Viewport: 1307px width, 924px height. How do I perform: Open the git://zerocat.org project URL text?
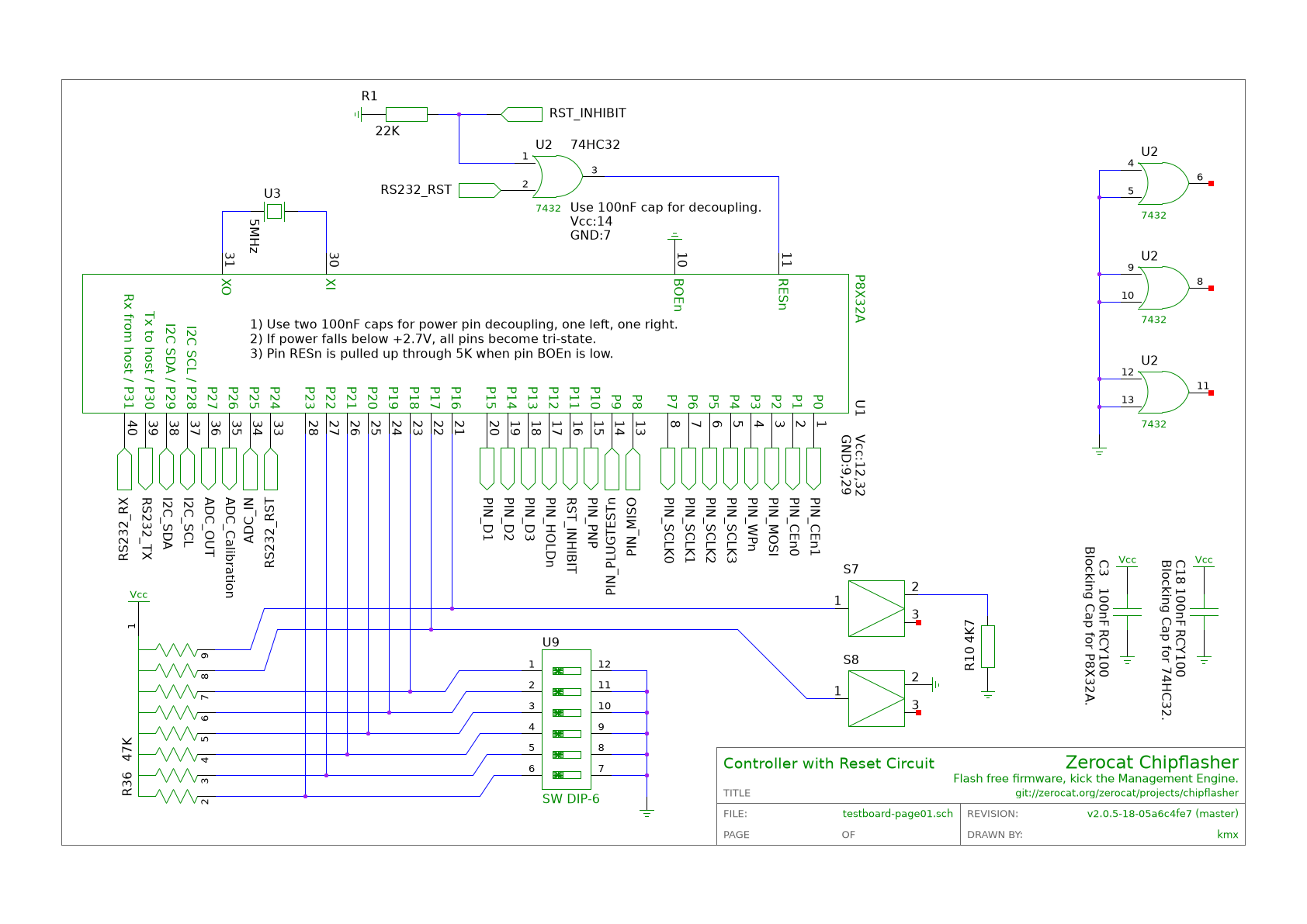1127,793
